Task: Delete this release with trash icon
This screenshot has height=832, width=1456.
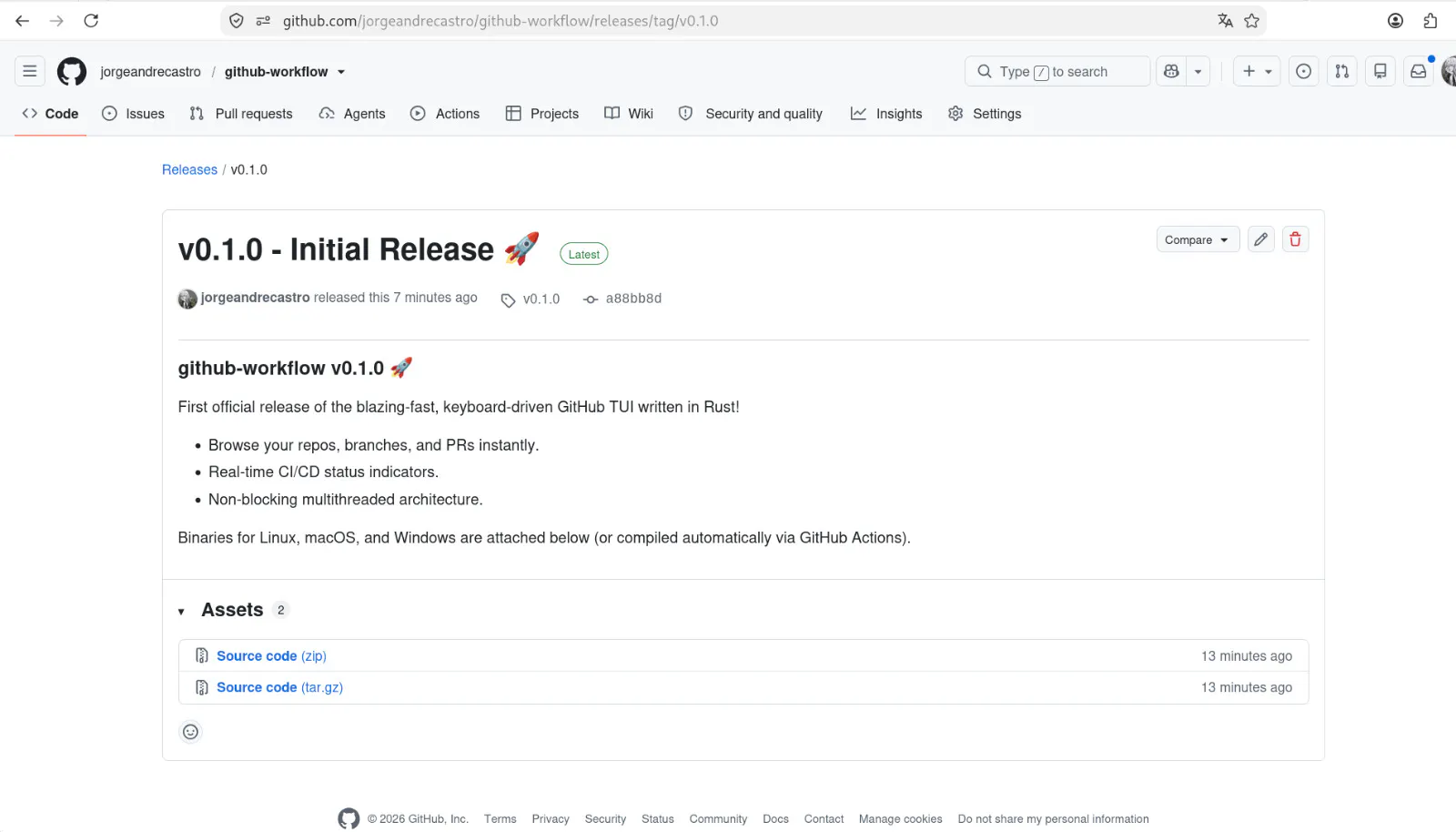Action: pos(1295,239)
